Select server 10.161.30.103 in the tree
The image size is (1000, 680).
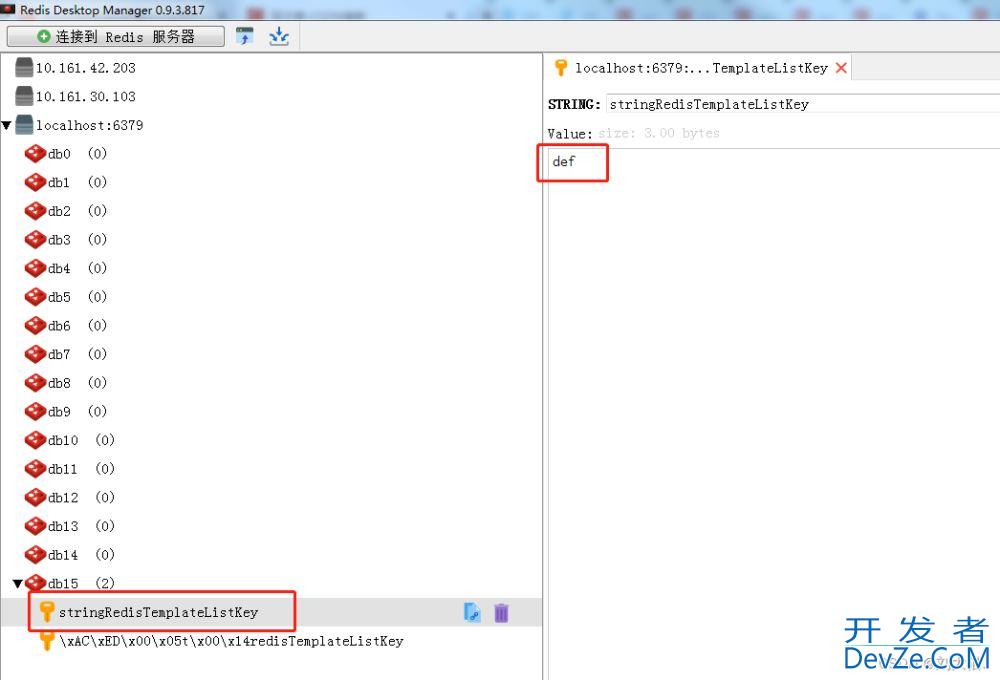click(85, 96)
